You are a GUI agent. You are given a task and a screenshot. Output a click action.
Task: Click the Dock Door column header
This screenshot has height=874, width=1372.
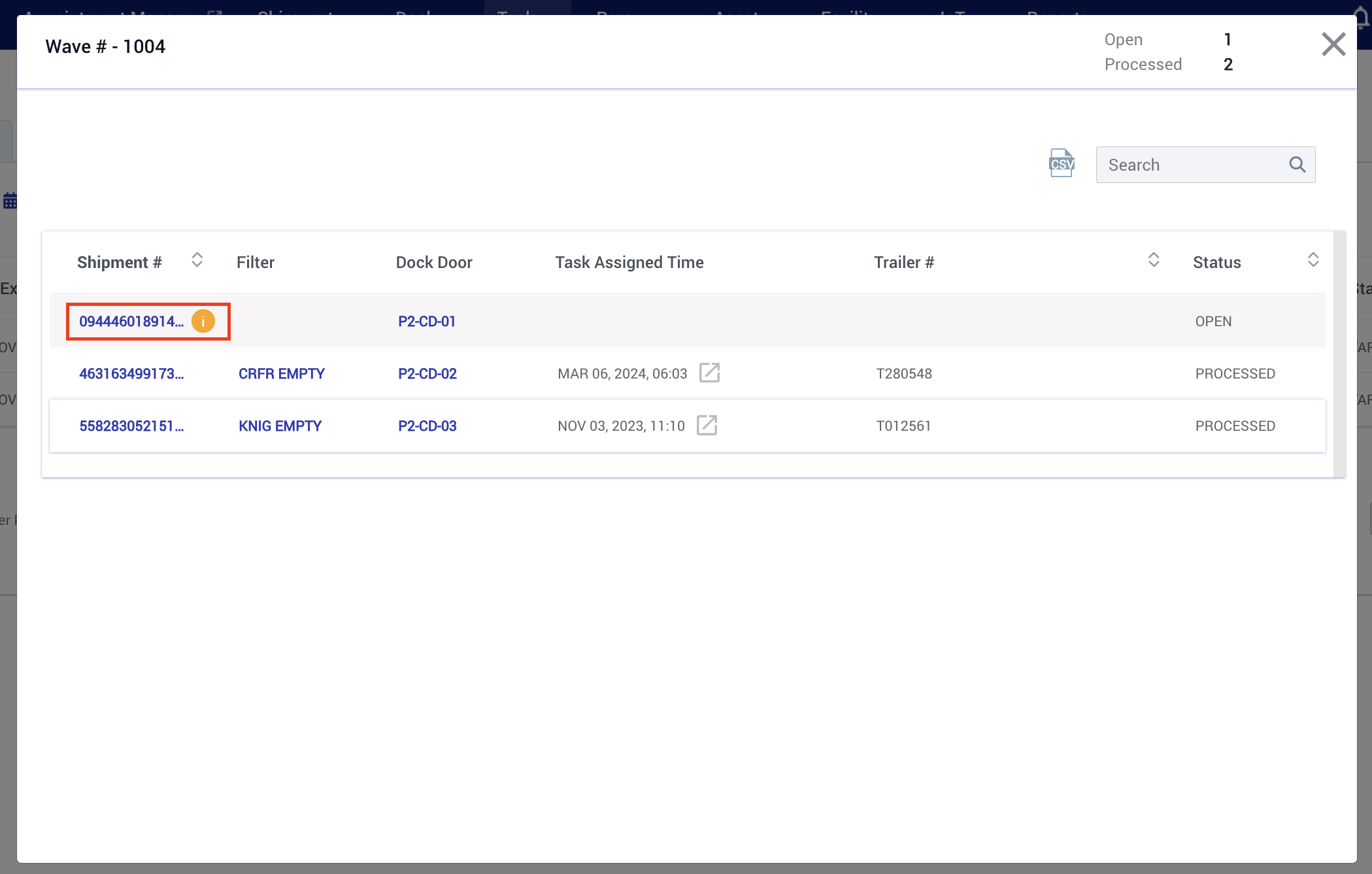pyautogui.click(x=434, y=262)
